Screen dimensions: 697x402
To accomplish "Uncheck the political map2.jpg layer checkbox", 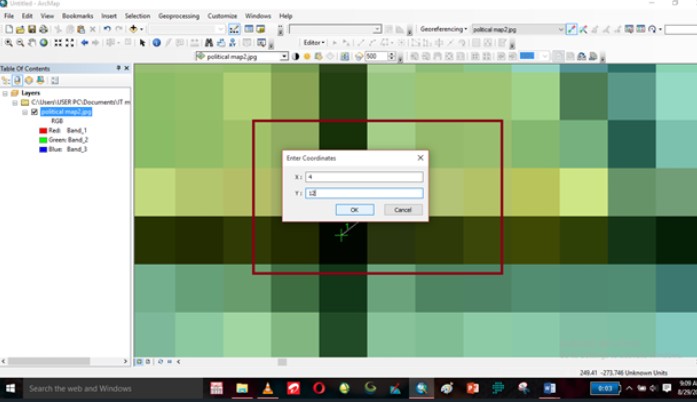I will [34, 112].
